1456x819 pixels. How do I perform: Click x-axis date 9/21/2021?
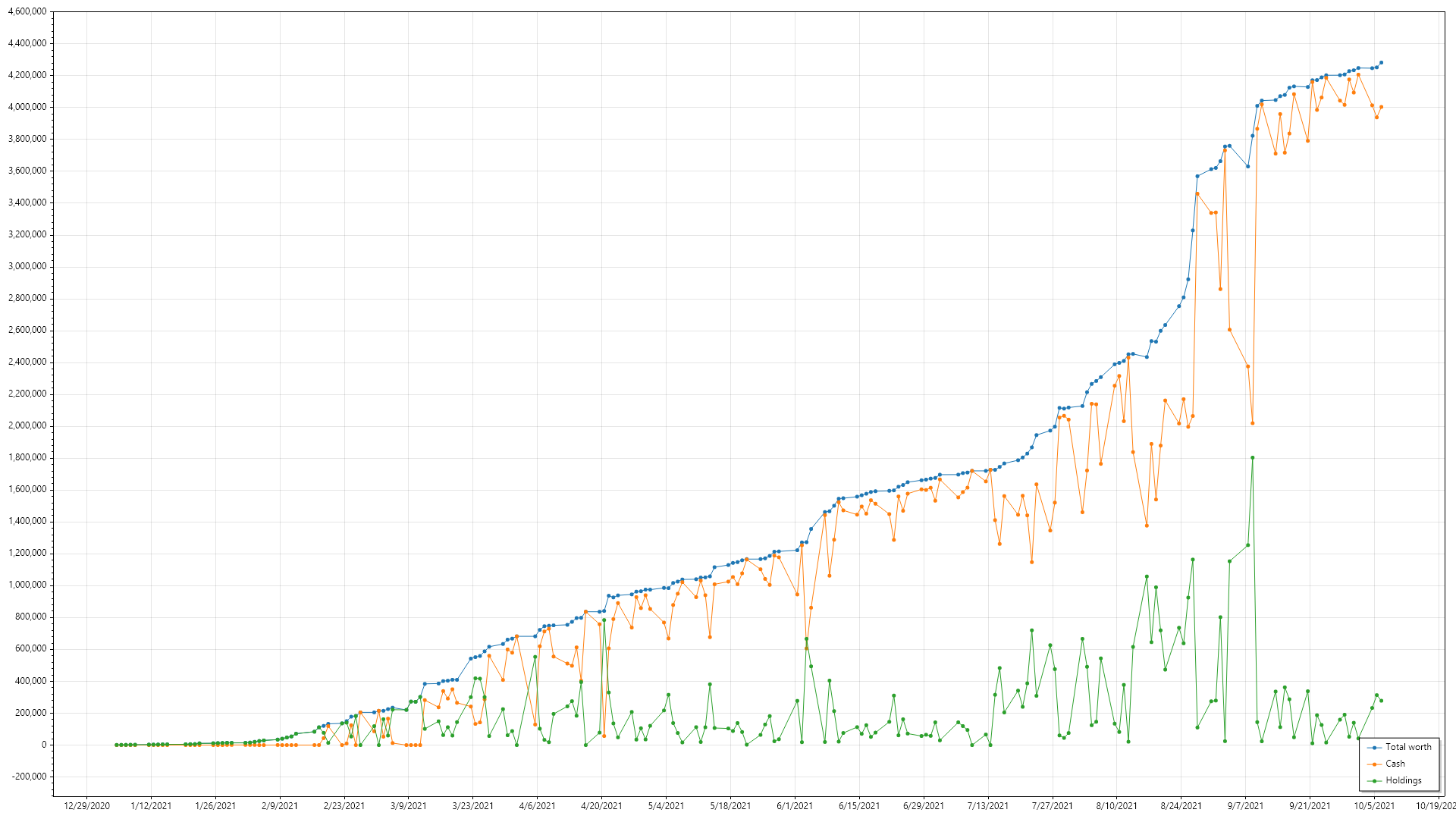[x=1310, y=806]
